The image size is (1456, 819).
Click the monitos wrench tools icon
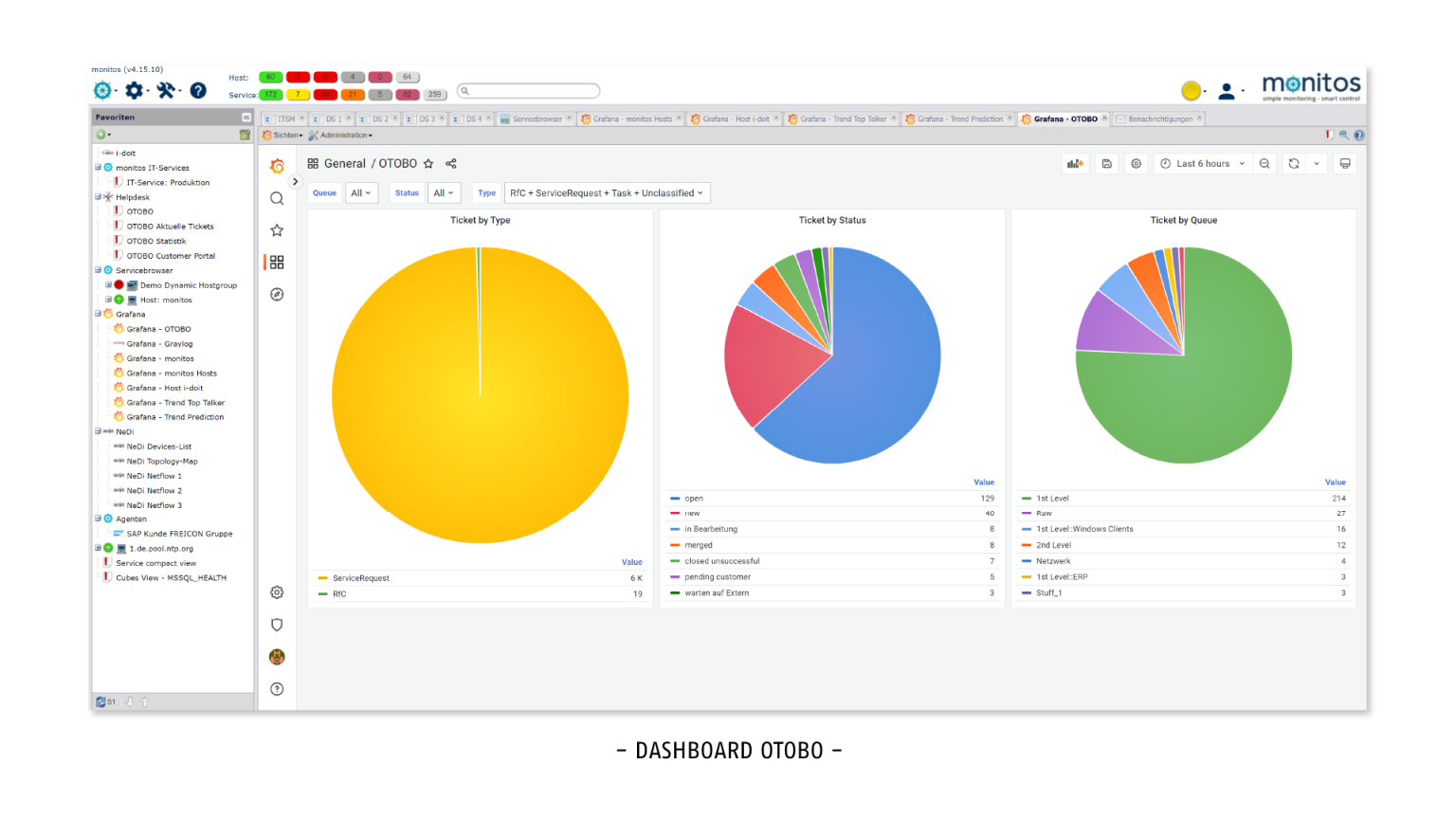164,90
